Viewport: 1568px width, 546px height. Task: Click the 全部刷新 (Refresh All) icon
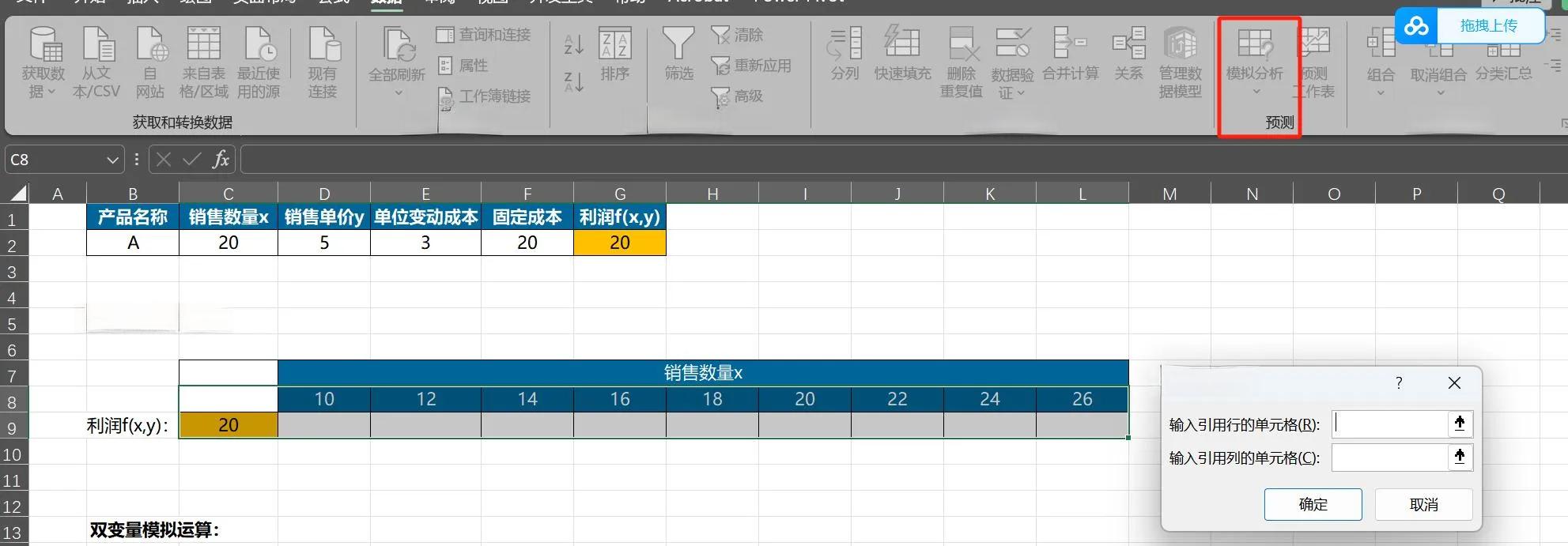click(397, 47)
